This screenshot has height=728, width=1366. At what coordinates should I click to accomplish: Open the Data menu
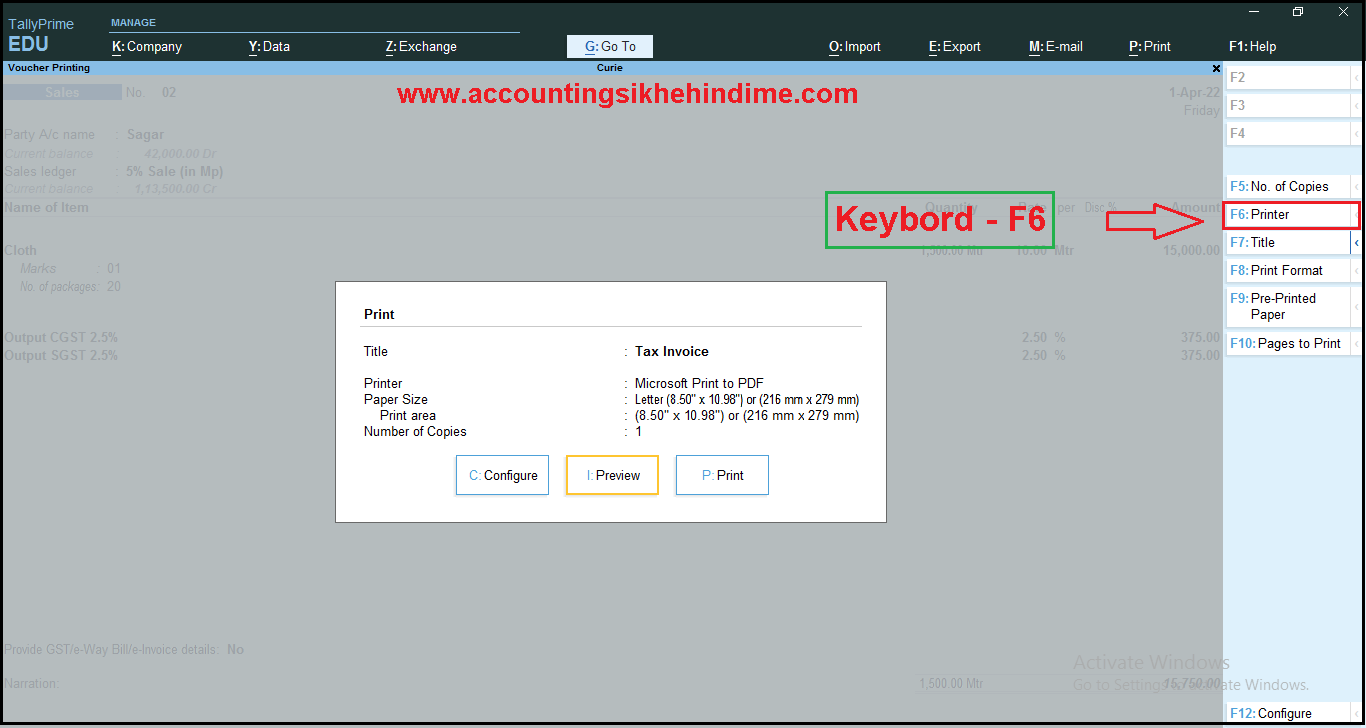click(x=269, y=46)
